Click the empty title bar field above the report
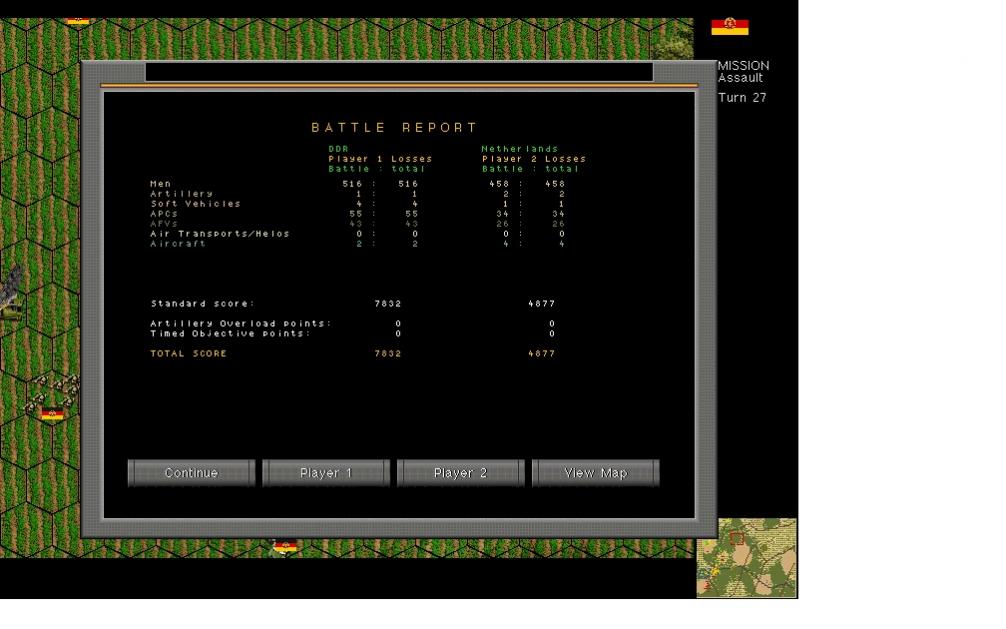 click(398, 72)
